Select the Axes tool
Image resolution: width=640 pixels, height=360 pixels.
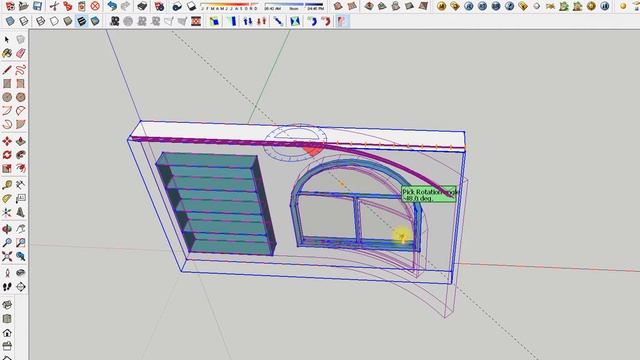tap(7, 212)
